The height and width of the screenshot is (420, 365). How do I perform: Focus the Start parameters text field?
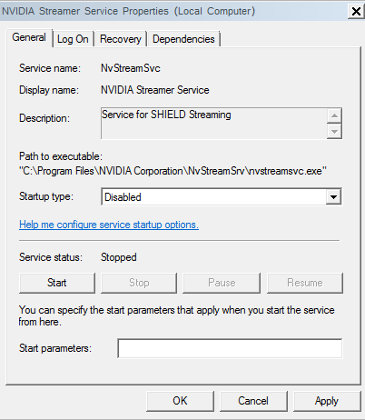(x=229, y=348)
